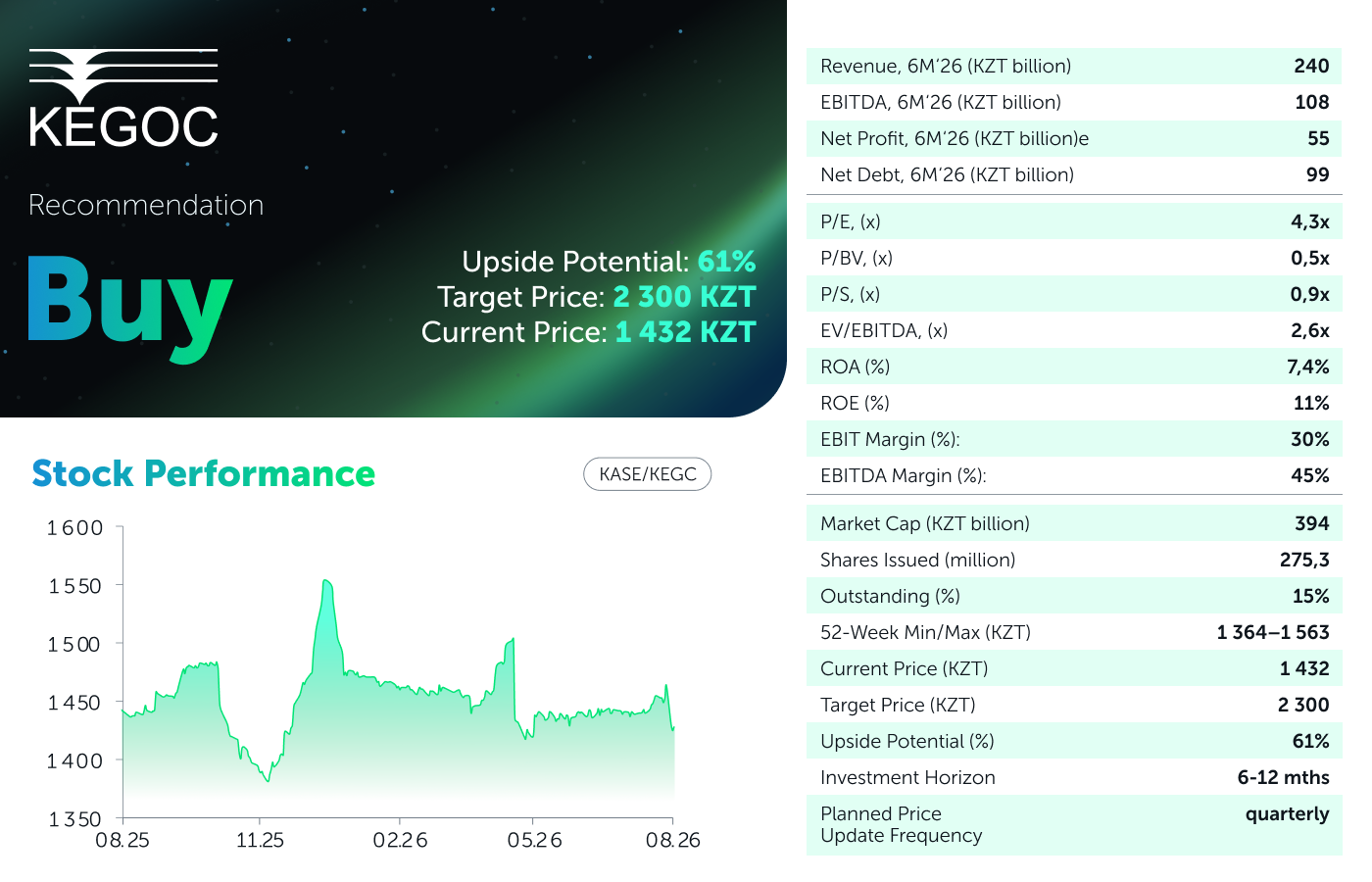Viewport: 1372px width, 882px height.
Task: Click the ROA value 7,4%
Action: 1308,367
